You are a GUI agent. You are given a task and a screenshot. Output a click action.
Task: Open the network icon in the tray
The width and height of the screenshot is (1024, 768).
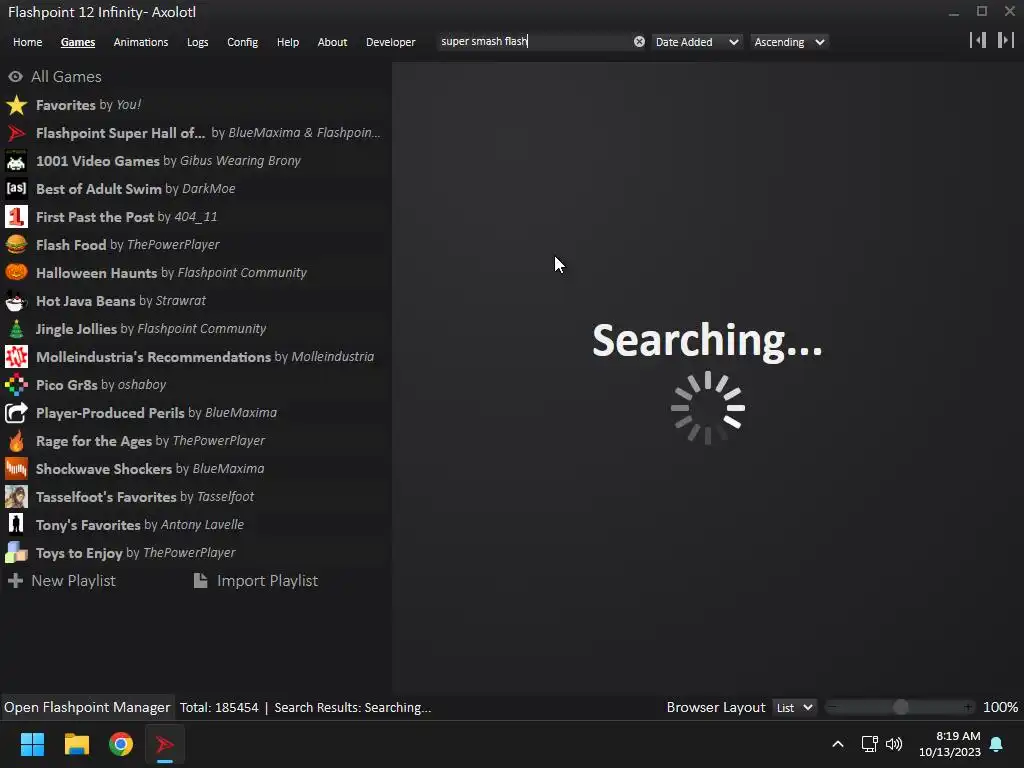[869, 744]
